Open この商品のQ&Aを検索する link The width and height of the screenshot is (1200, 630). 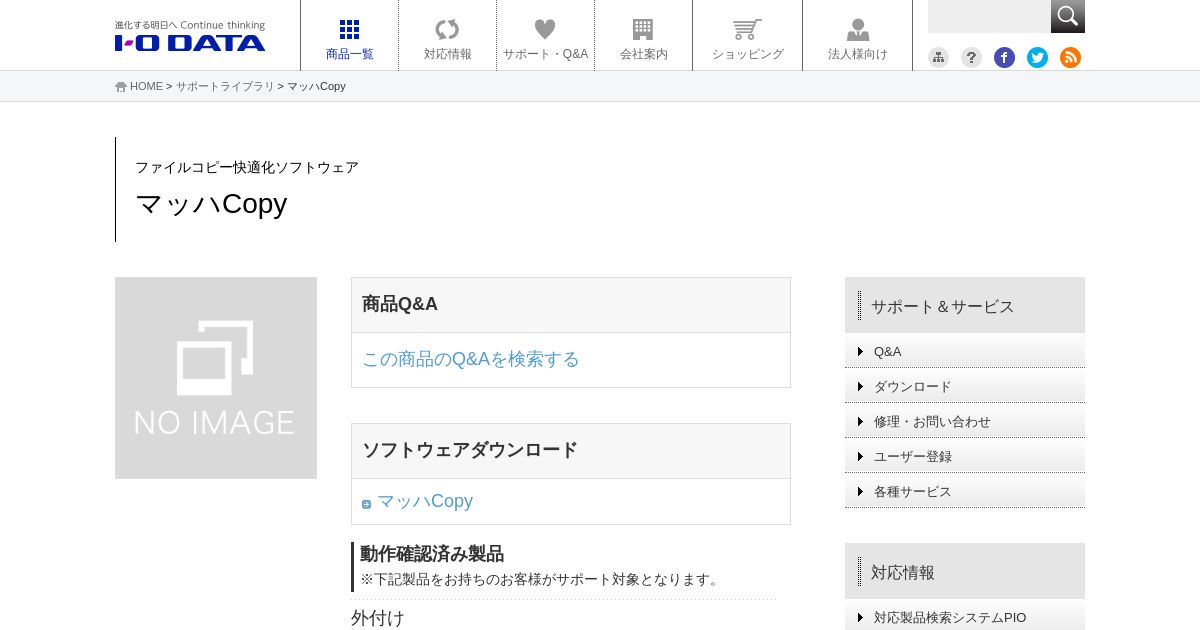(471, 359)
